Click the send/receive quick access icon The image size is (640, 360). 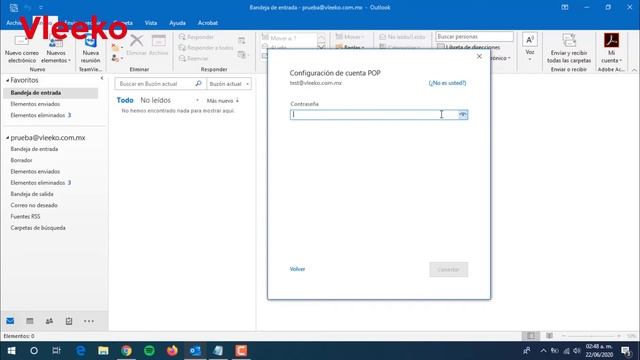point(14,7)
